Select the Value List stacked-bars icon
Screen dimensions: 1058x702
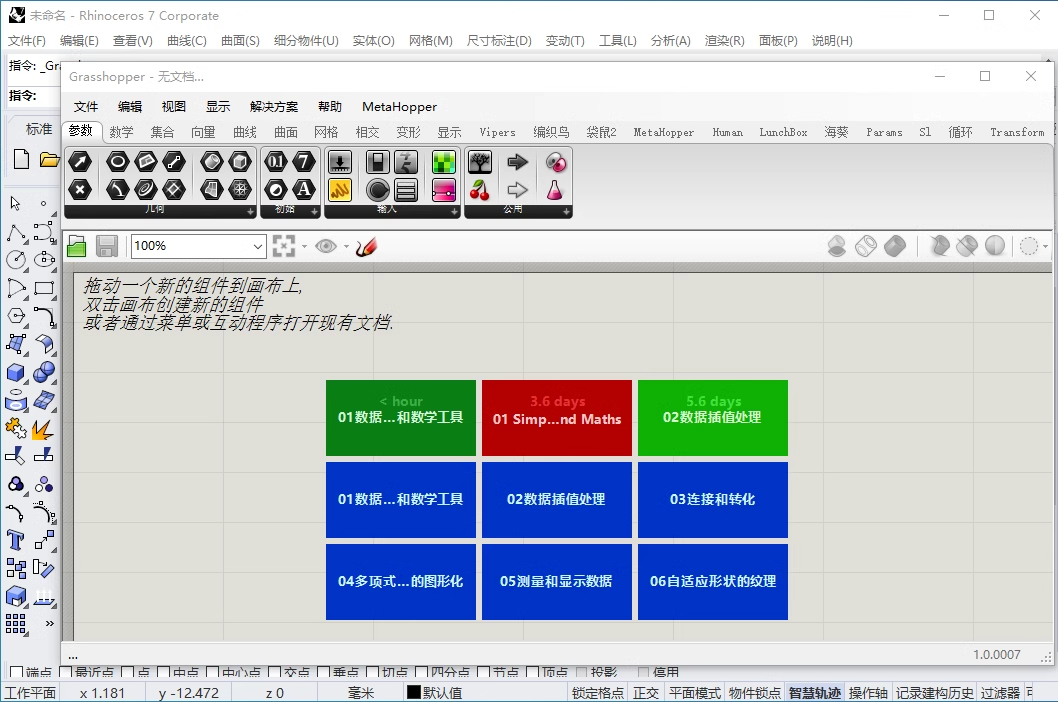(406, 190)
